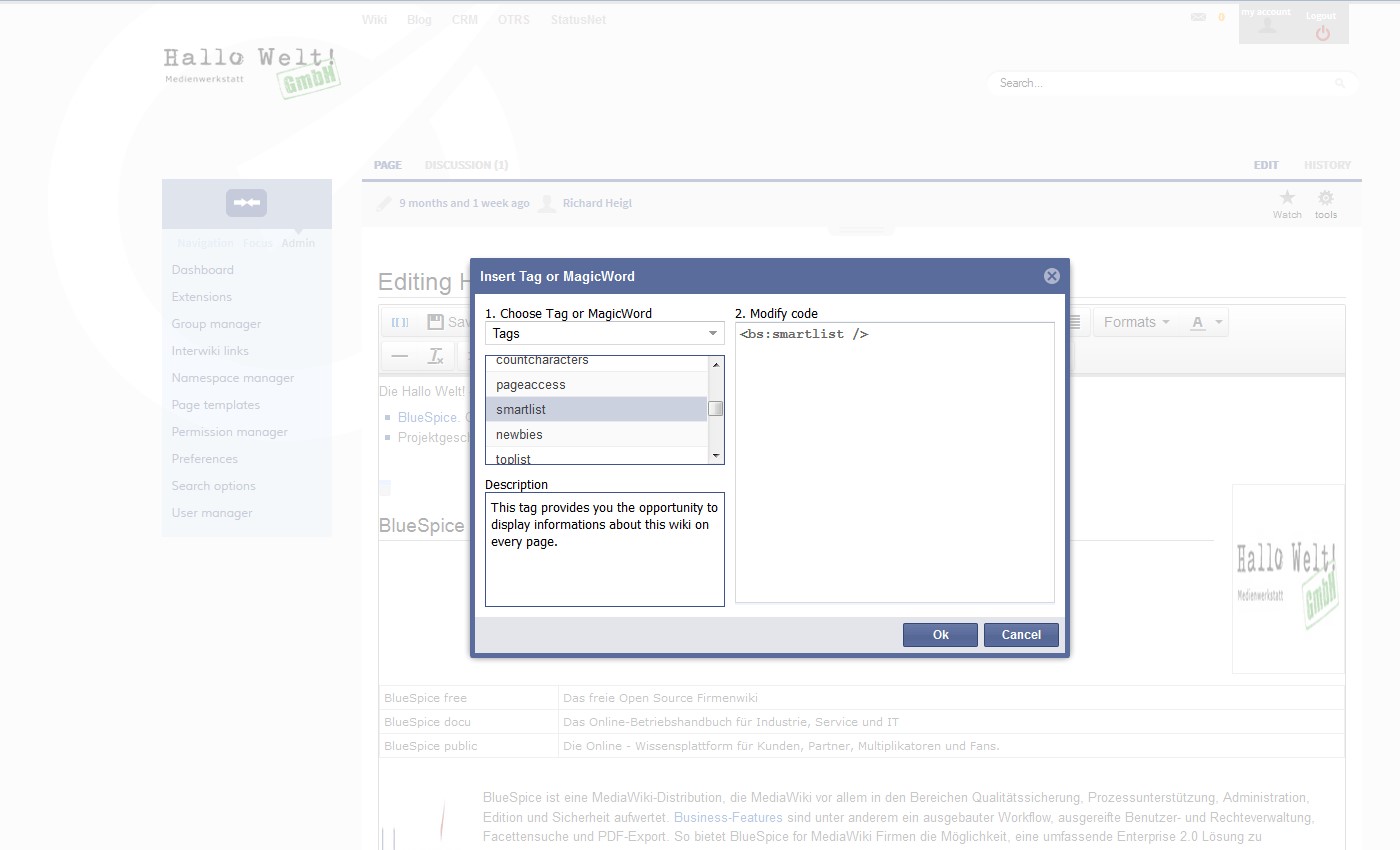Click the my account avatar icon
Image resolution: width=1400 pixels, height=850 pixels.
pyautogui.click(x=1265, y=25)
